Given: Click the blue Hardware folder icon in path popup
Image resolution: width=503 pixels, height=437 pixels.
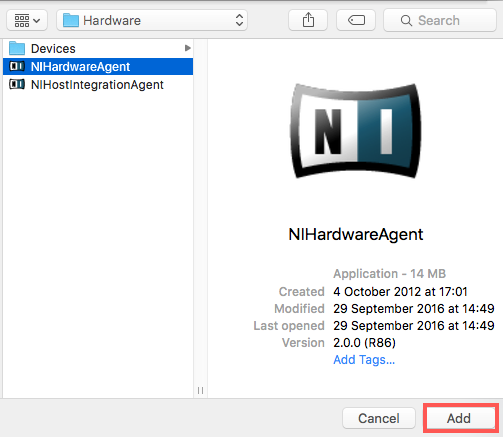Looking at the screenshot, I should click(71, 20).
